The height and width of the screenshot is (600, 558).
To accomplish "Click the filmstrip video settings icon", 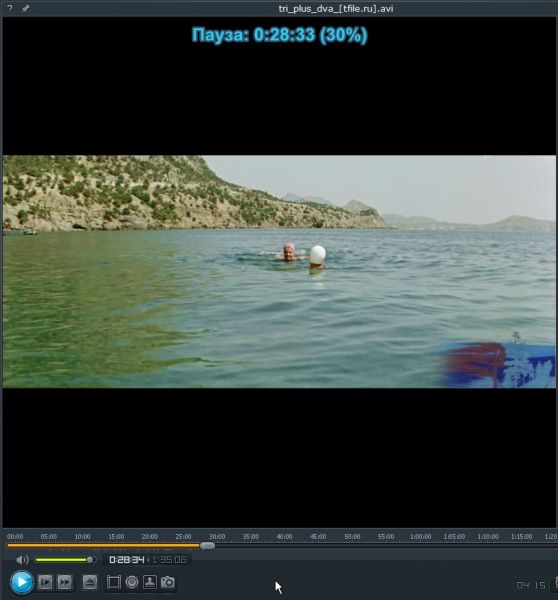I will pos(114,582).
